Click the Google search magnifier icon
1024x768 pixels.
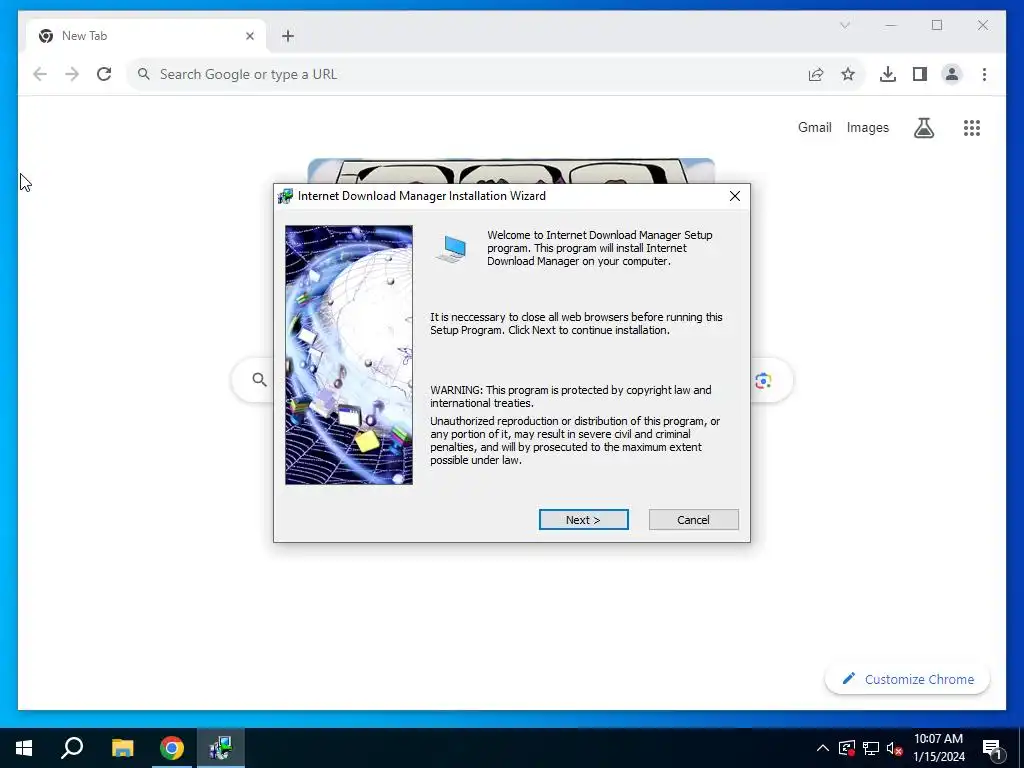point(259,379)
